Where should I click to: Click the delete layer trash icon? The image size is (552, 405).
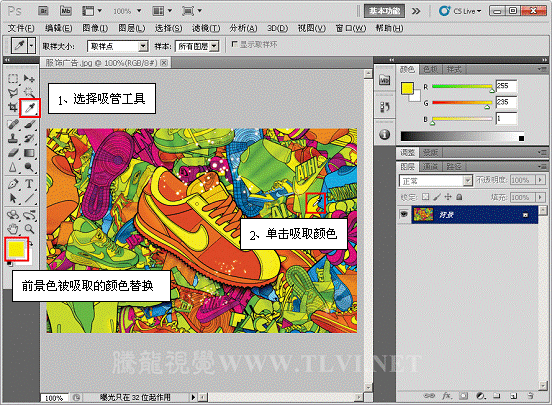tap(531, 395)
